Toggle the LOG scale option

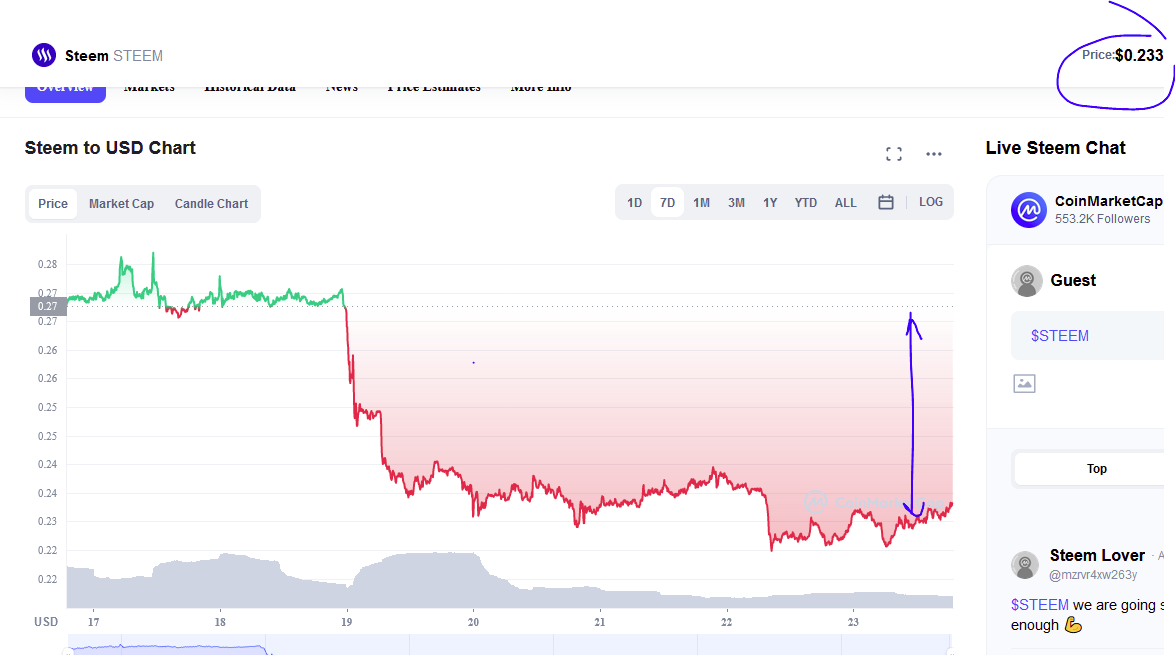pos(930,202)
